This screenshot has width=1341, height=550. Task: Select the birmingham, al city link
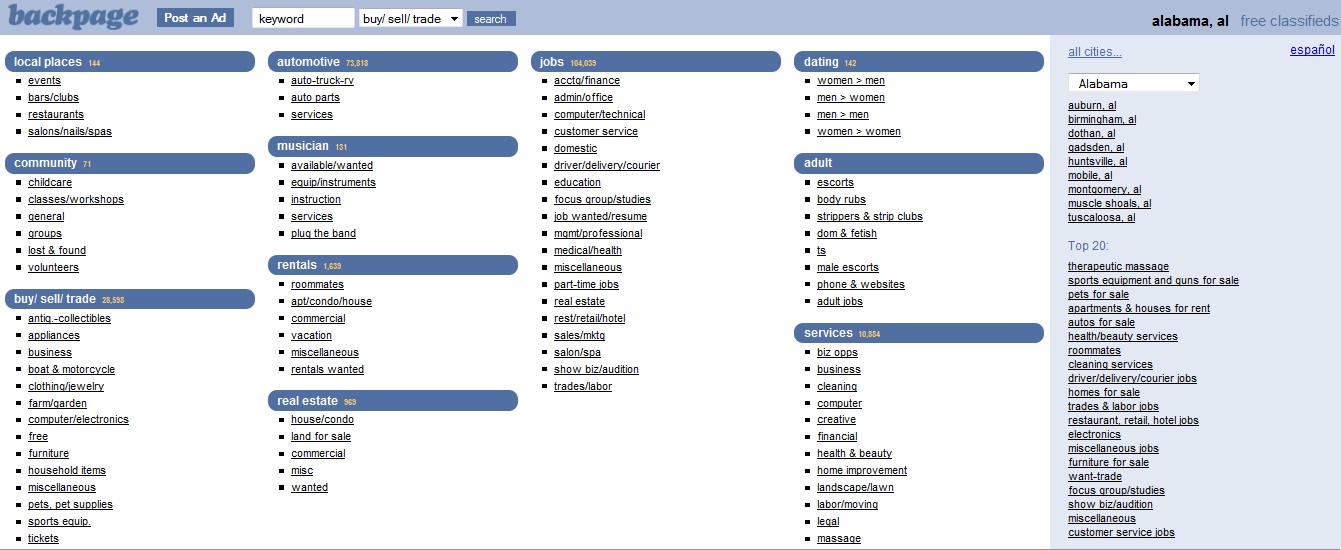[1102, 120]
